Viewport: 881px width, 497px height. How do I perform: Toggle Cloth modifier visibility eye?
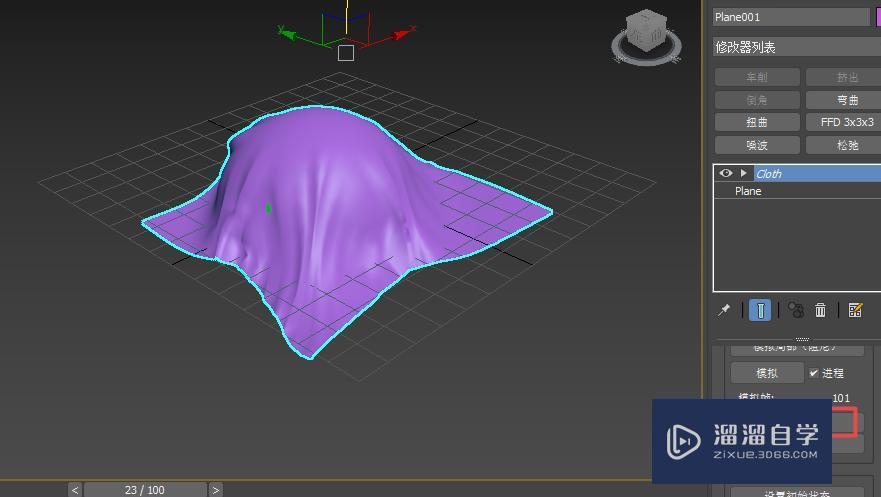(725, 173)
